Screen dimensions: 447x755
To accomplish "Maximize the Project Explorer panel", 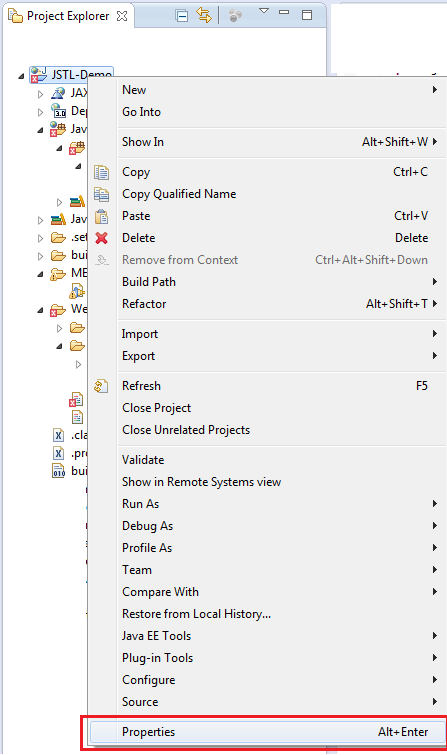I will pyautogui.click(x=307, y=15).
